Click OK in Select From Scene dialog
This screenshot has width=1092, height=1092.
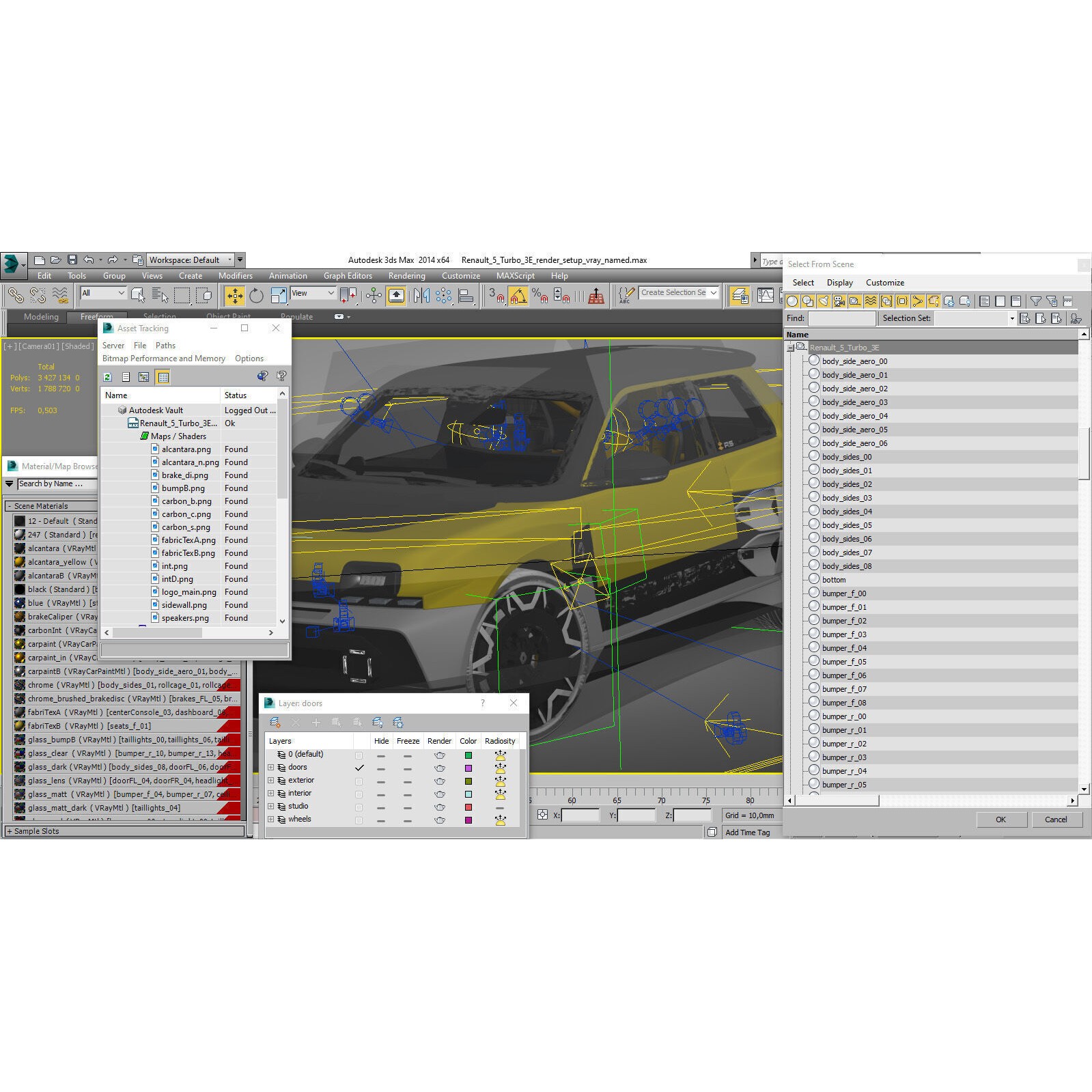coord(1000,820)
